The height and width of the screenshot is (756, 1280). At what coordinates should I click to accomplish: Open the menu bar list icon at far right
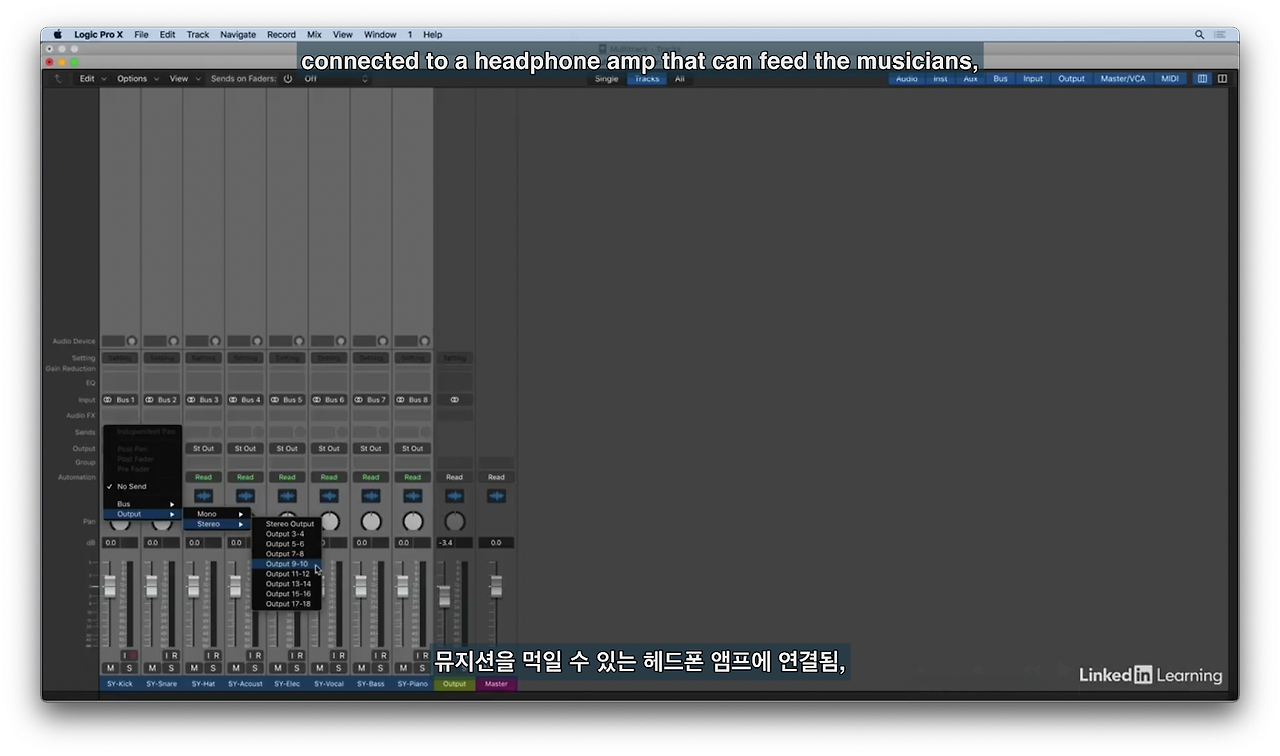[x=1222, y=34]
